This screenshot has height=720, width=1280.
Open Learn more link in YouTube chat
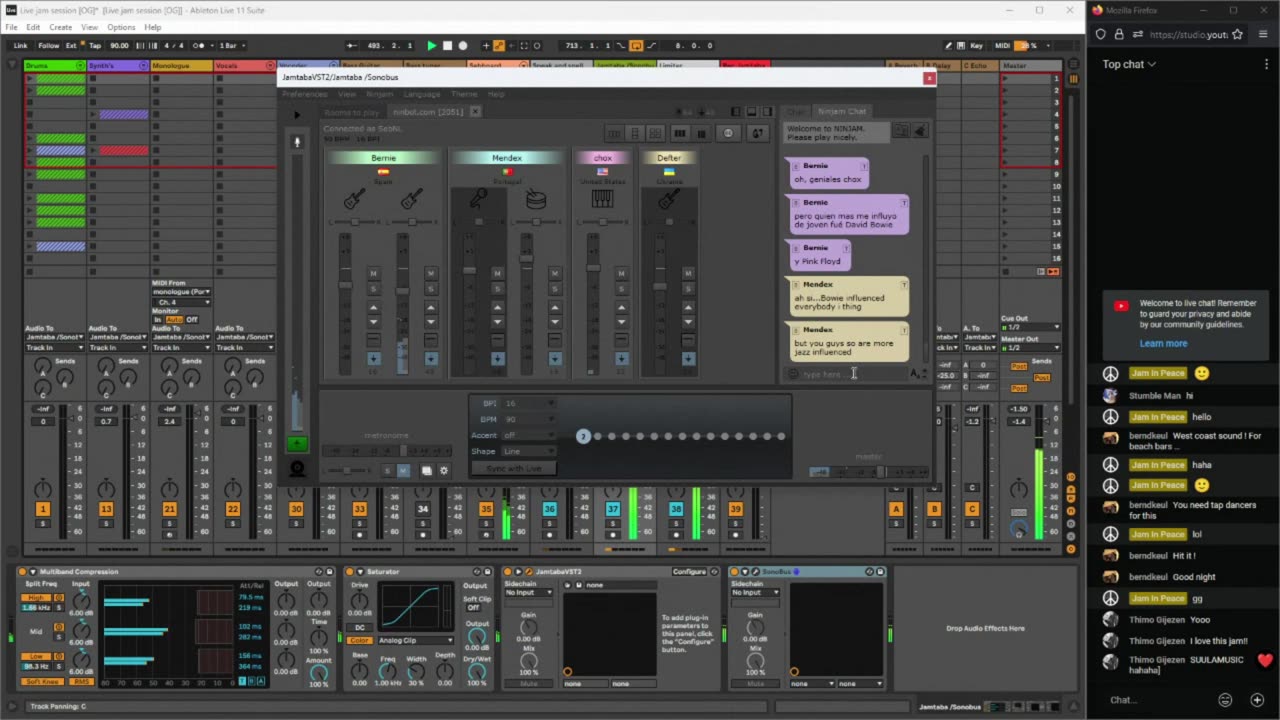[1163, 343]
